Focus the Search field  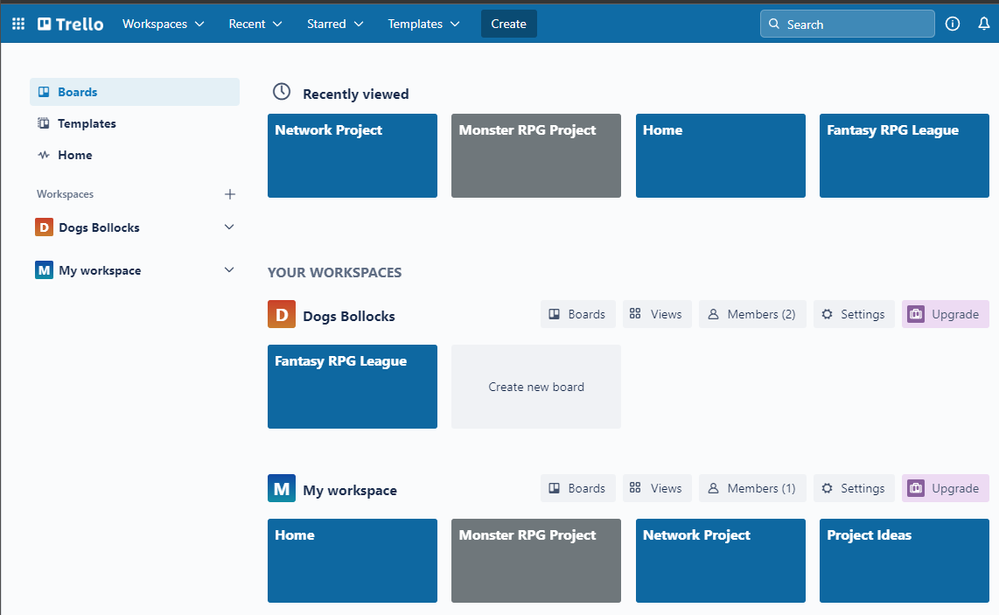pyautogui.click(x=847, y=24)
